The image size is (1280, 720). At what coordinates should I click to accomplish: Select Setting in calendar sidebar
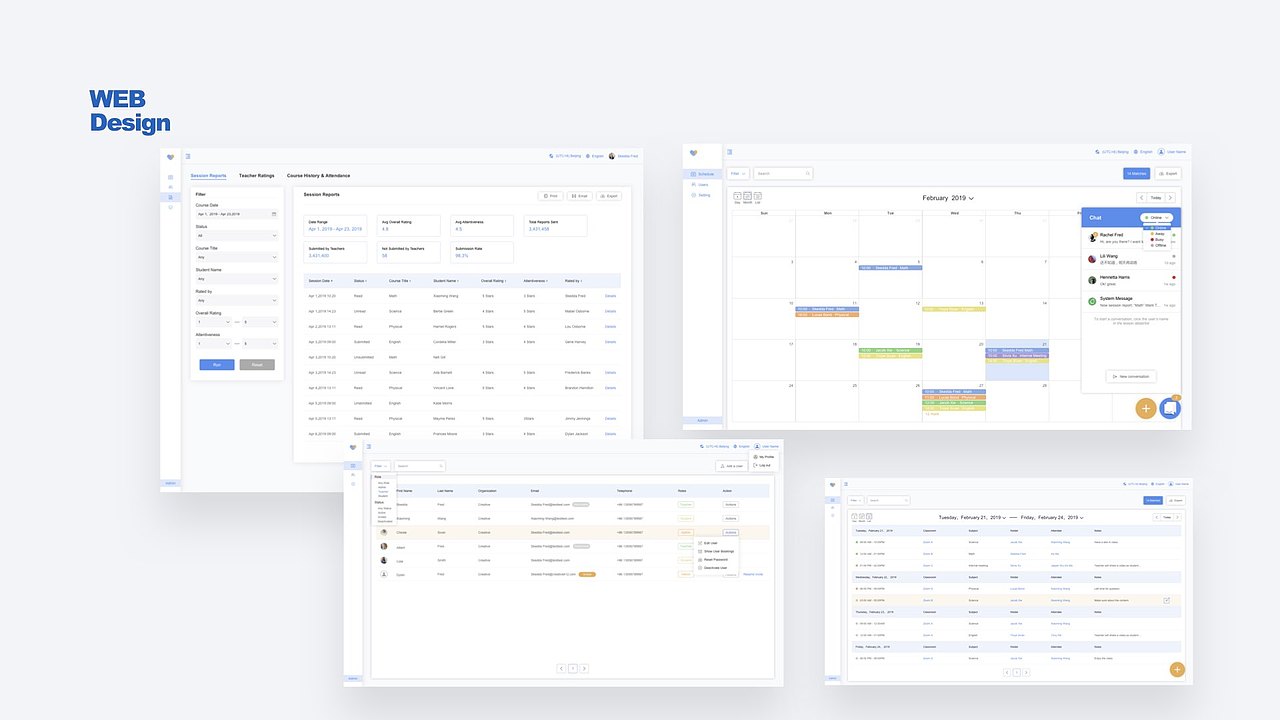(702, 195)
